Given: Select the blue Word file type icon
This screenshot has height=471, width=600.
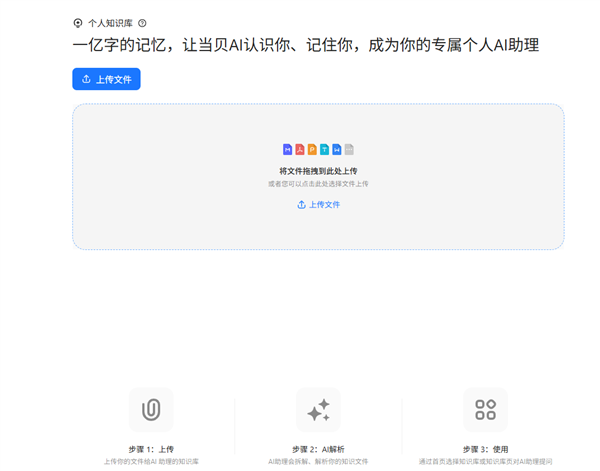Looking at the screenshot, I should pyautogui.click(x=337, y=150).
